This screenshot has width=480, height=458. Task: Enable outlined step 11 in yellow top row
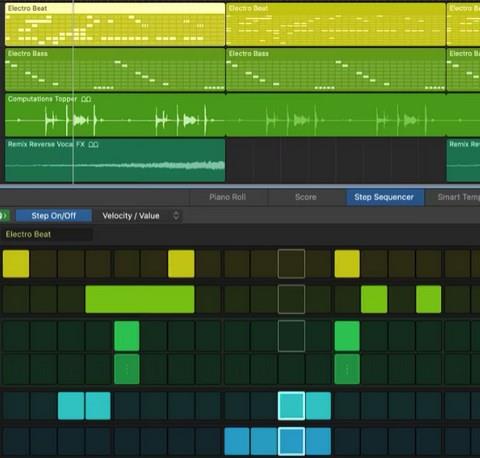pos(291,264)
